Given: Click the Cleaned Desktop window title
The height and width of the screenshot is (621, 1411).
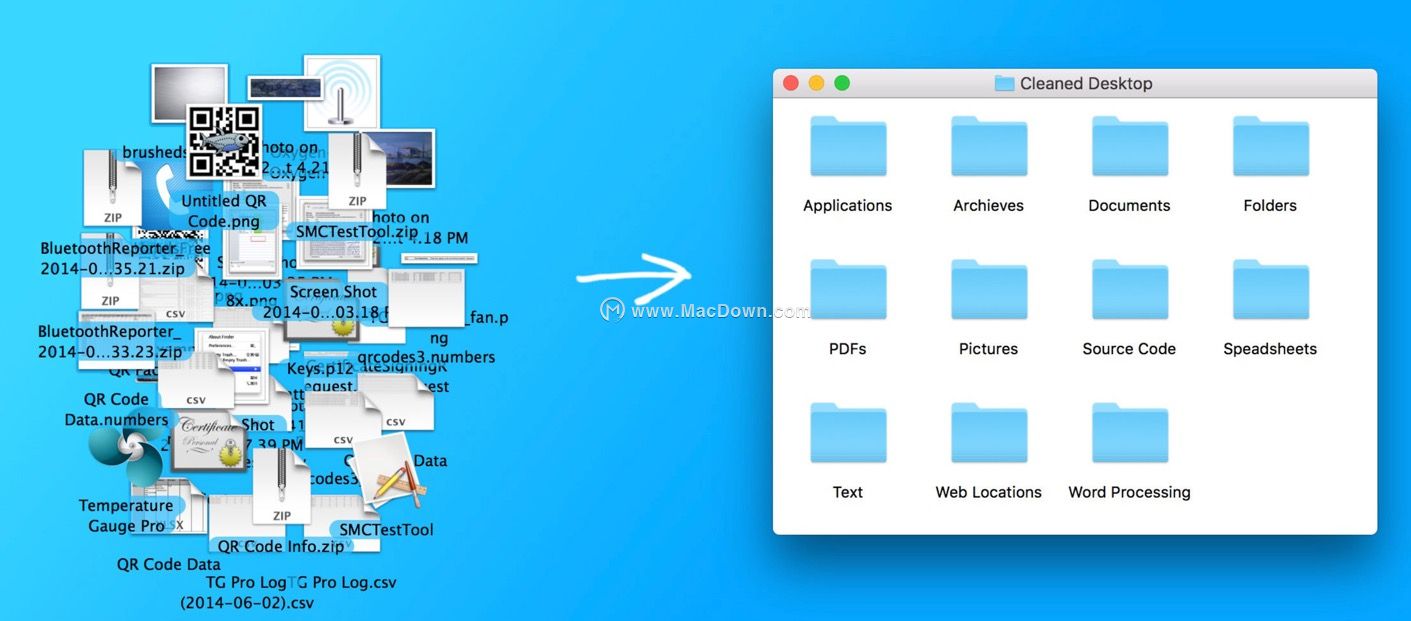Looking at the screenshot, I should coord(1085,84).
